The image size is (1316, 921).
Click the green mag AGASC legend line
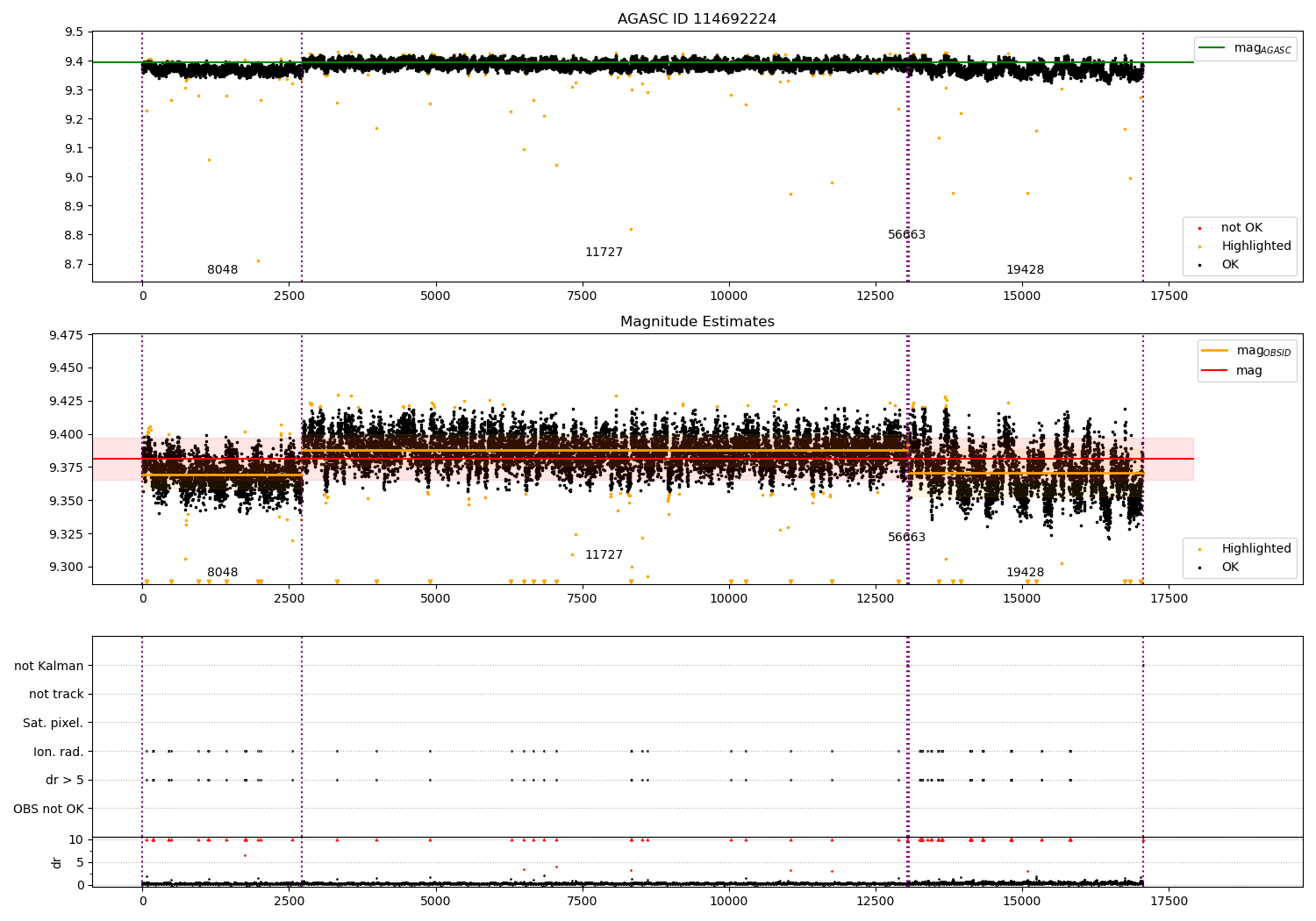(1212, 48)
